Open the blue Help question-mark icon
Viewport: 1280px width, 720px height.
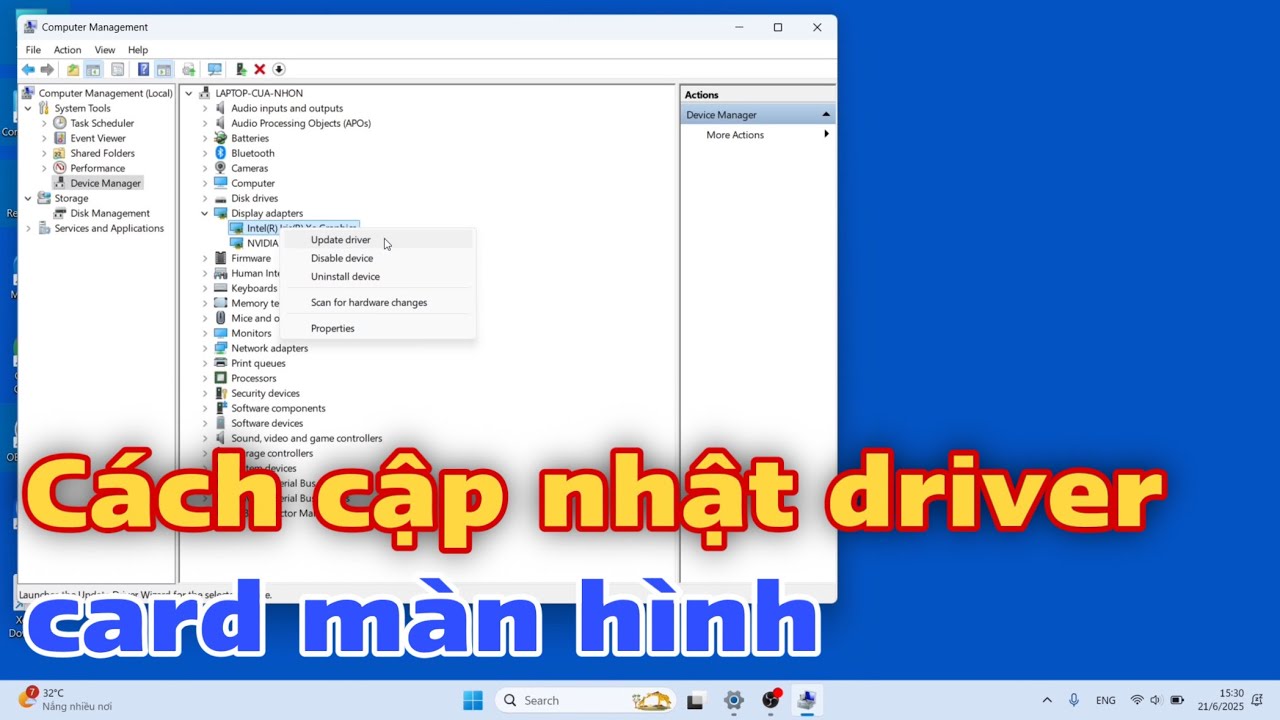[143, 69]
